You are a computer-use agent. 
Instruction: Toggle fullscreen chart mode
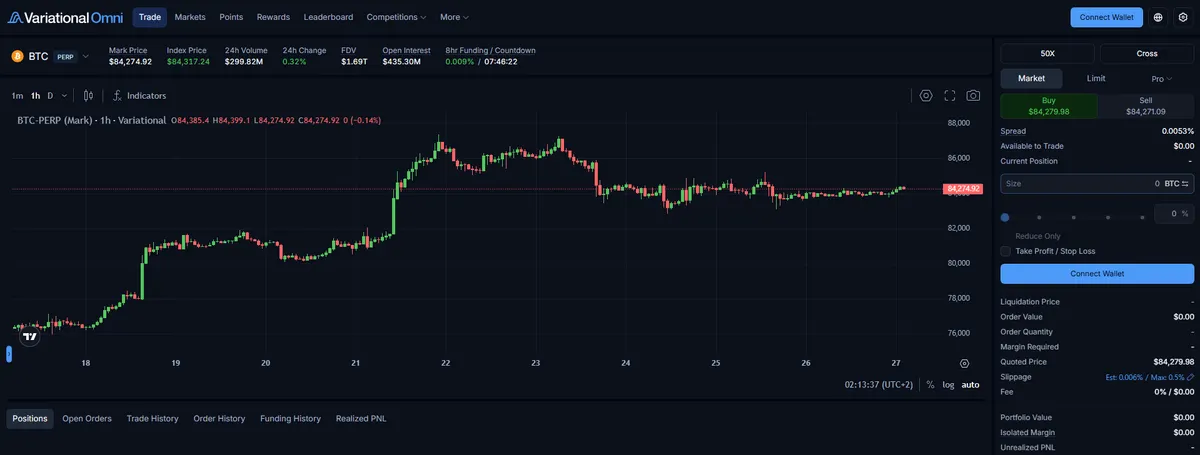pos(950,95)
